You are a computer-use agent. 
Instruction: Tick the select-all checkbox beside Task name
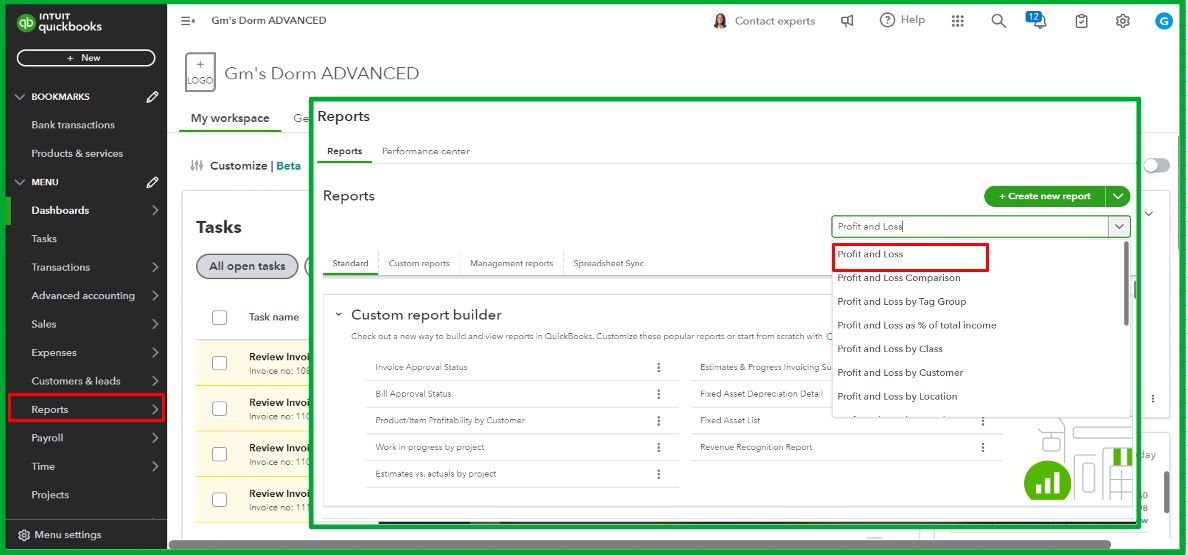pyautogui.click(x=220, y=317)
